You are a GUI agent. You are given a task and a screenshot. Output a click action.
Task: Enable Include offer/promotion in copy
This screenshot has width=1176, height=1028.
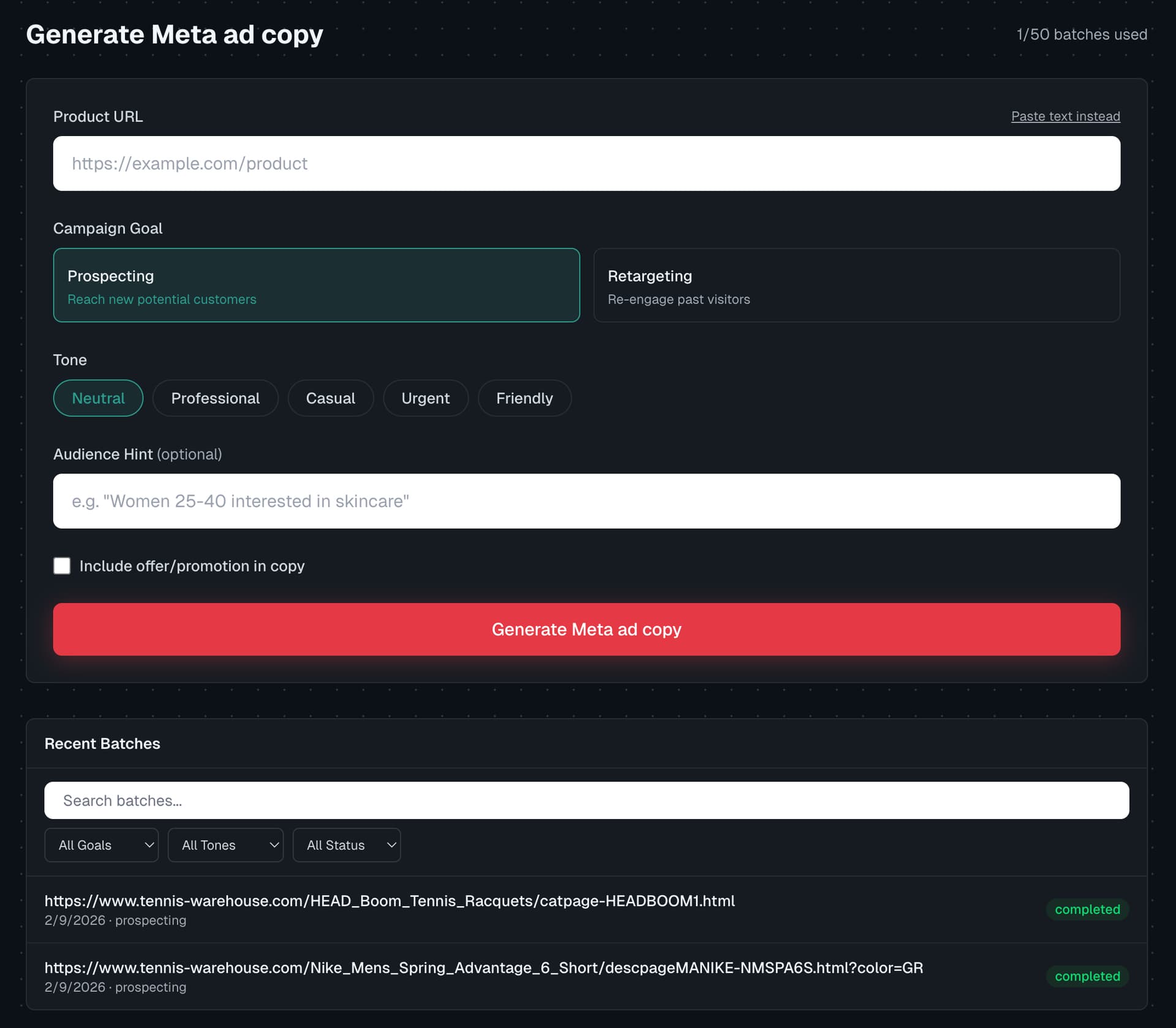(62, 565)
